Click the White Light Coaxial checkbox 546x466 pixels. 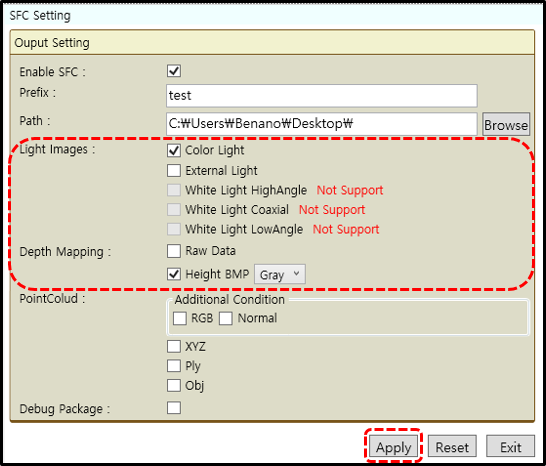click(x=174, y=210)
